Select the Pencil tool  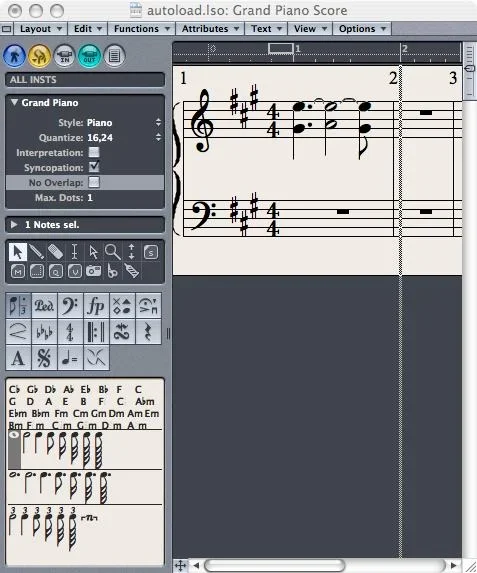pos(37,252)
